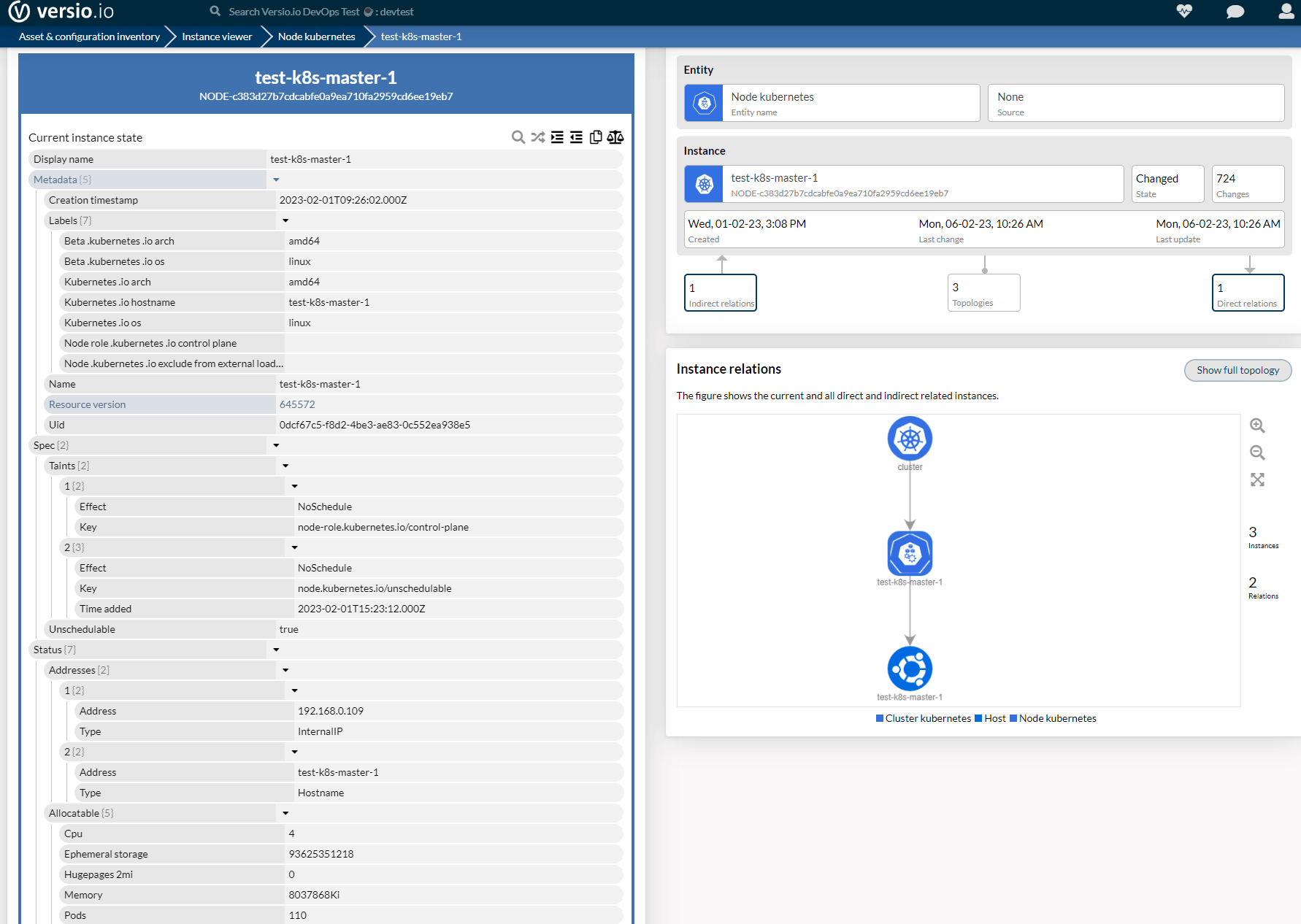Collapse all attributes using the outdent icon
The image size is (1301, 924).
point(576,137)
